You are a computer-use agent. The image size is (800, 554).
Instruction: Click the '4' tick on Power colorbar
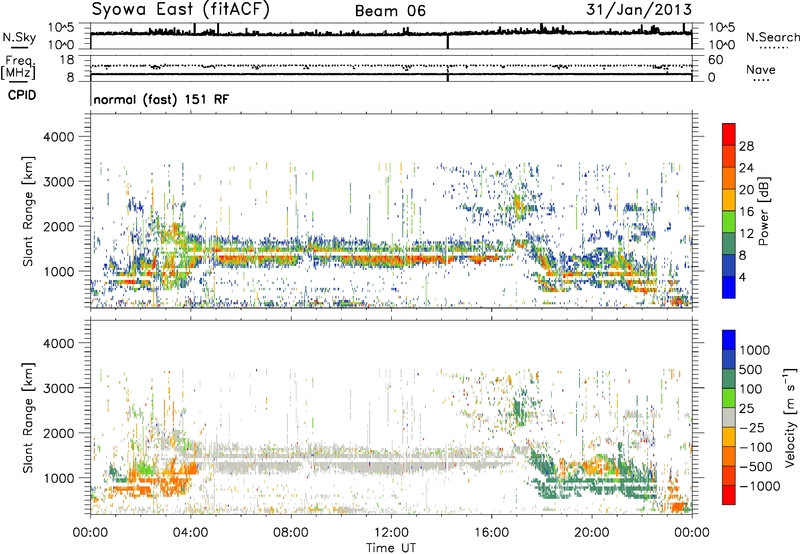[x=742, y=277]
